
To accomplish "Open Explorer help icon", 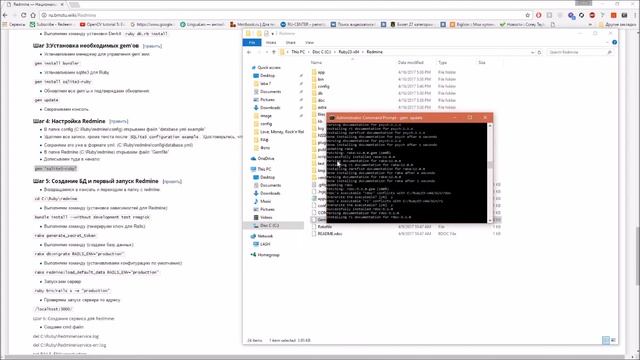I will 614,42.
